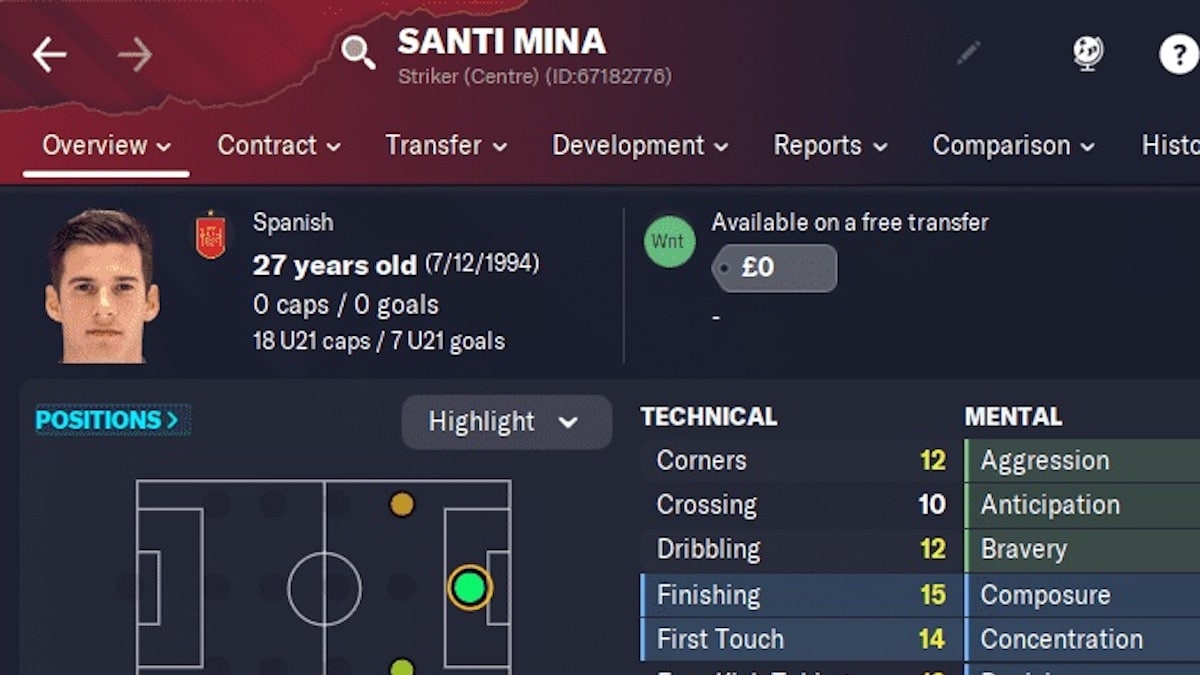Image resolution: width=1200 pixels, height=675 pixels.
Task: Switch to the Reports tab
Action: [x=818, y=145]
